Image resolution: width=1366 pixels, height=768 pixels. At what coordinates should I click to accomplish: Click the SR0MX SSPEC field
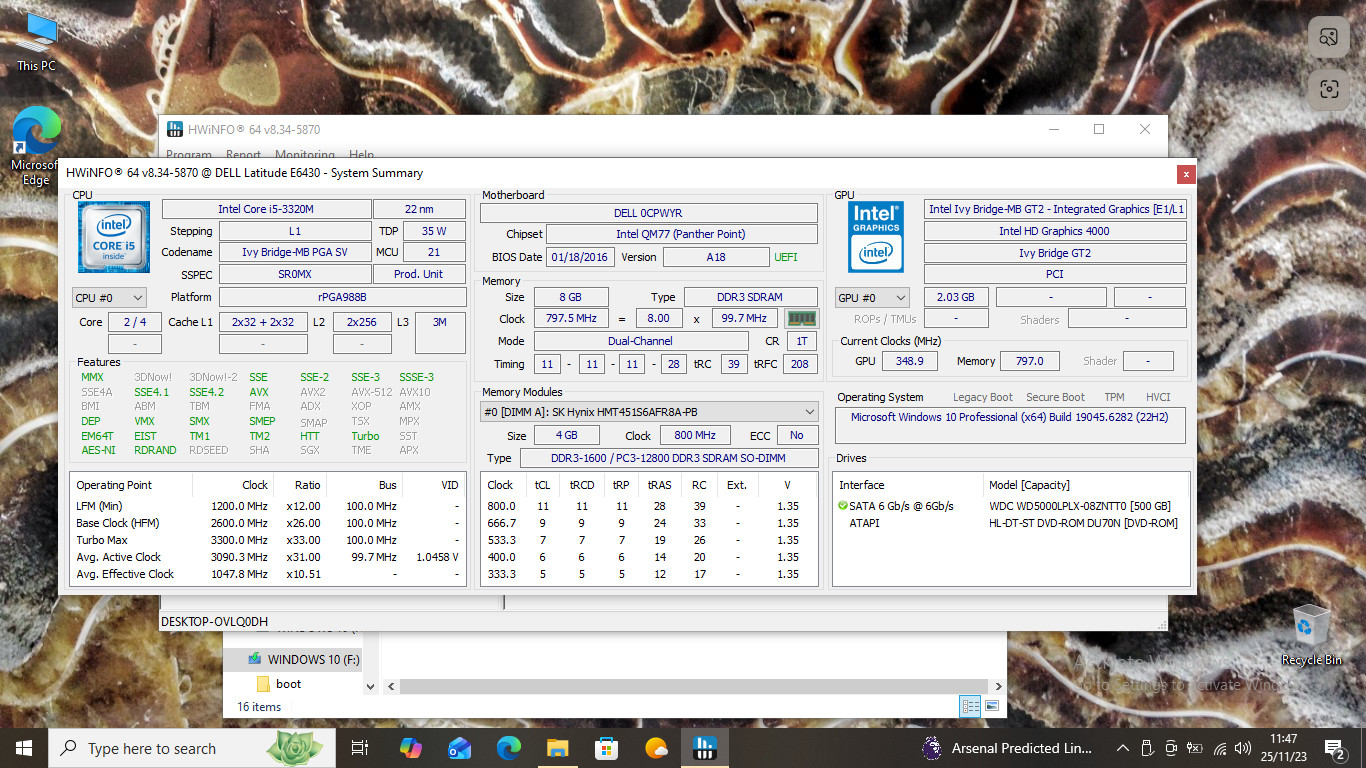(294, 274)
